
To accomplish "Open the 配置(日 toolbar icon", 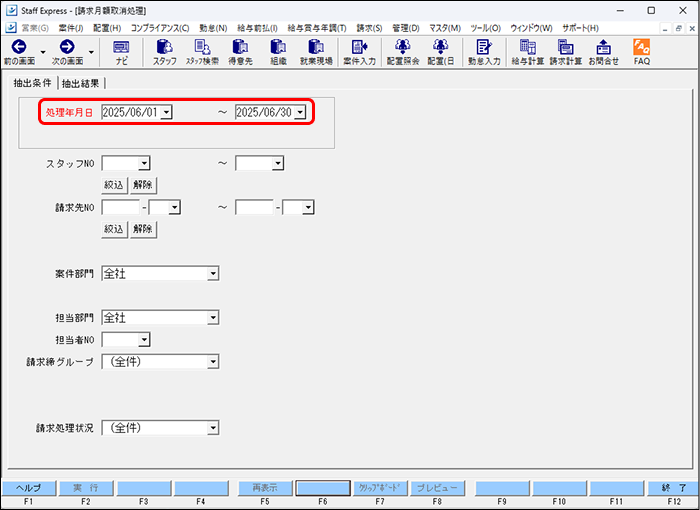I will coord(441,52).
